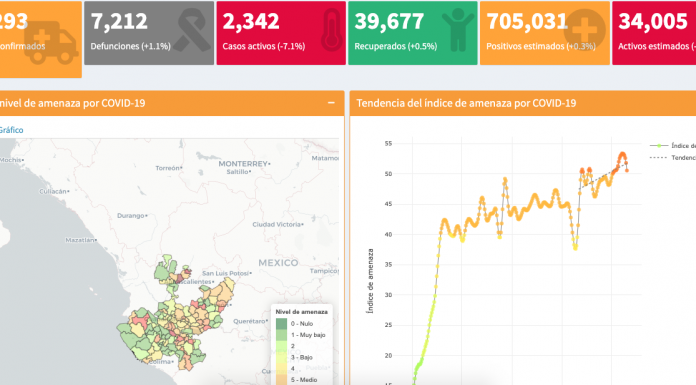Click the Índice de amenaza axis title

coord(370,281)
